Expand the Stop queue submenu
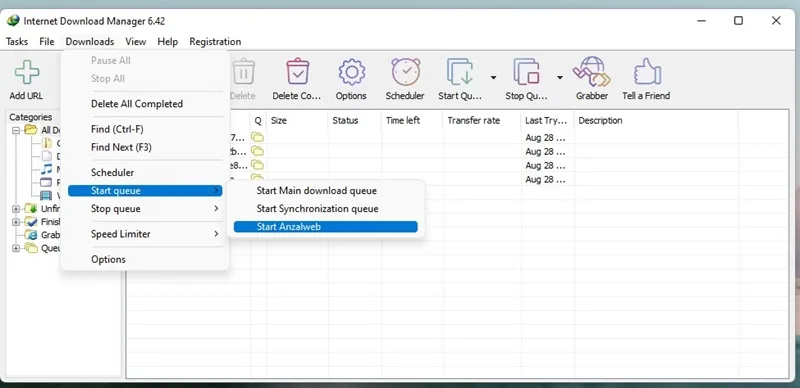The height and width of the screenshot is (388, 800). [x=216, y=208]
